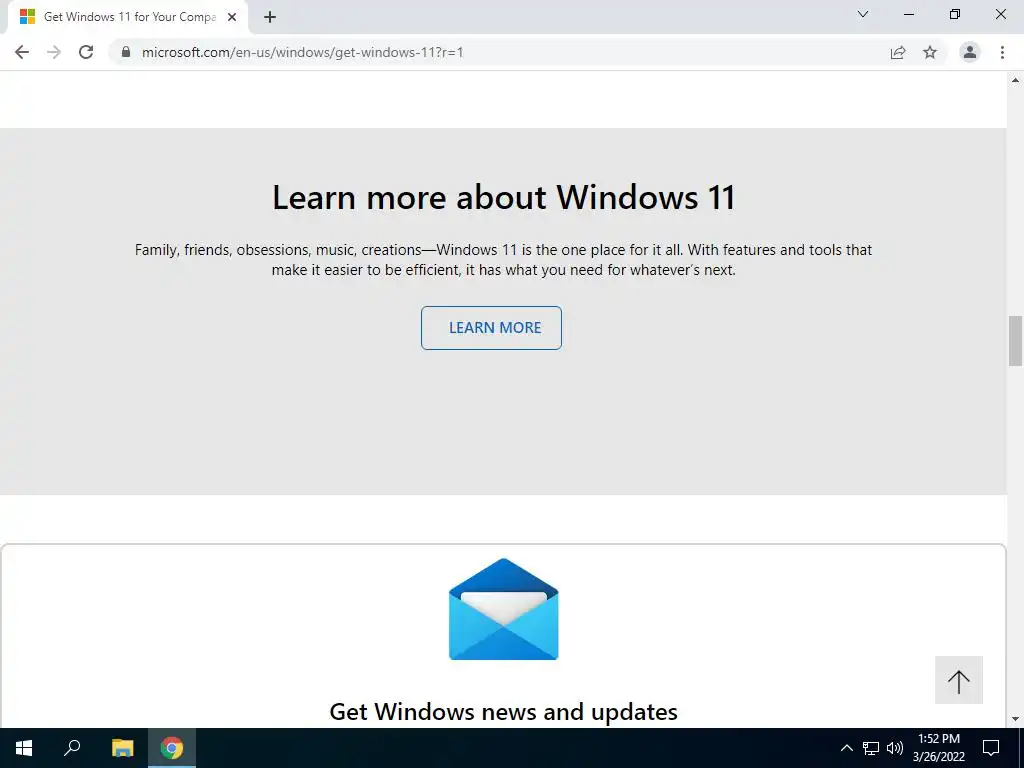1024x768 pixels.
Task: Open the Windows Start menu
Action: tap(24, 748)
